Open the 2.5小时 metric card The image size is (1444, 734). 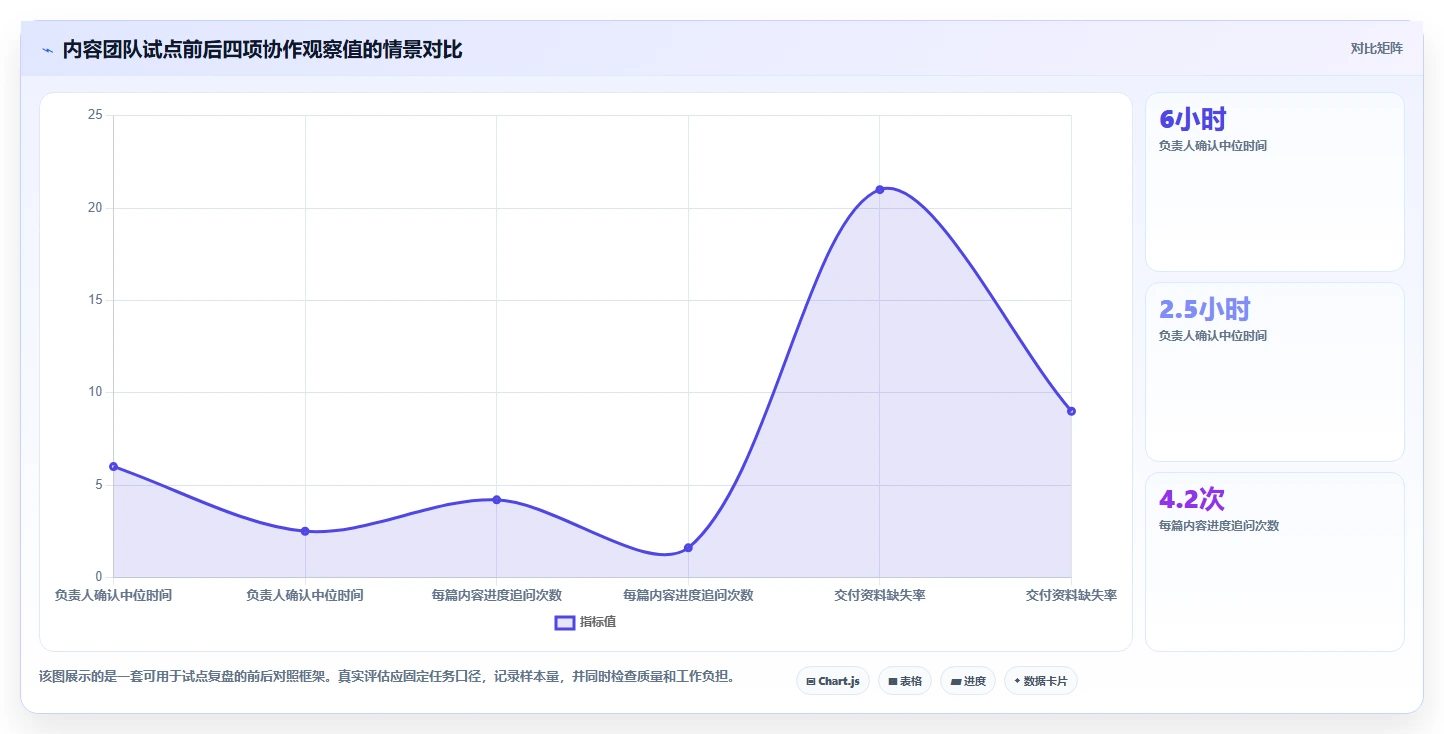pos(1275,372)
